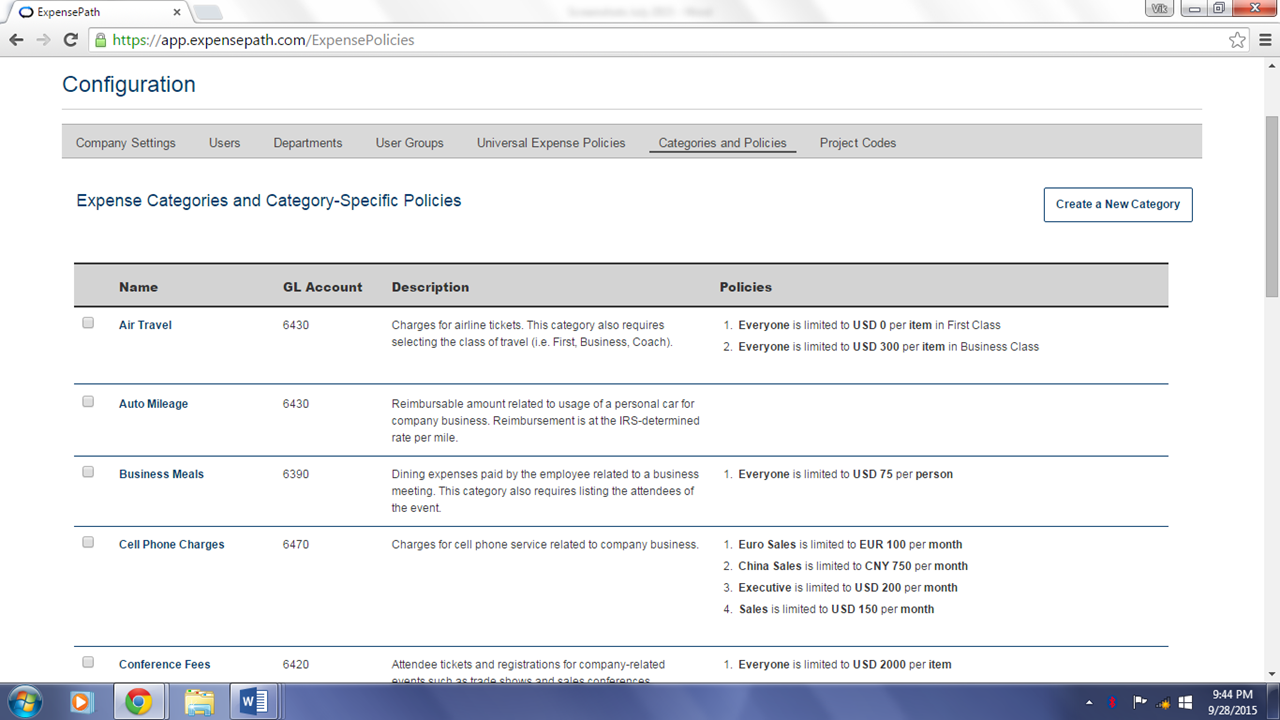Open the Windows Start menu

24,702
